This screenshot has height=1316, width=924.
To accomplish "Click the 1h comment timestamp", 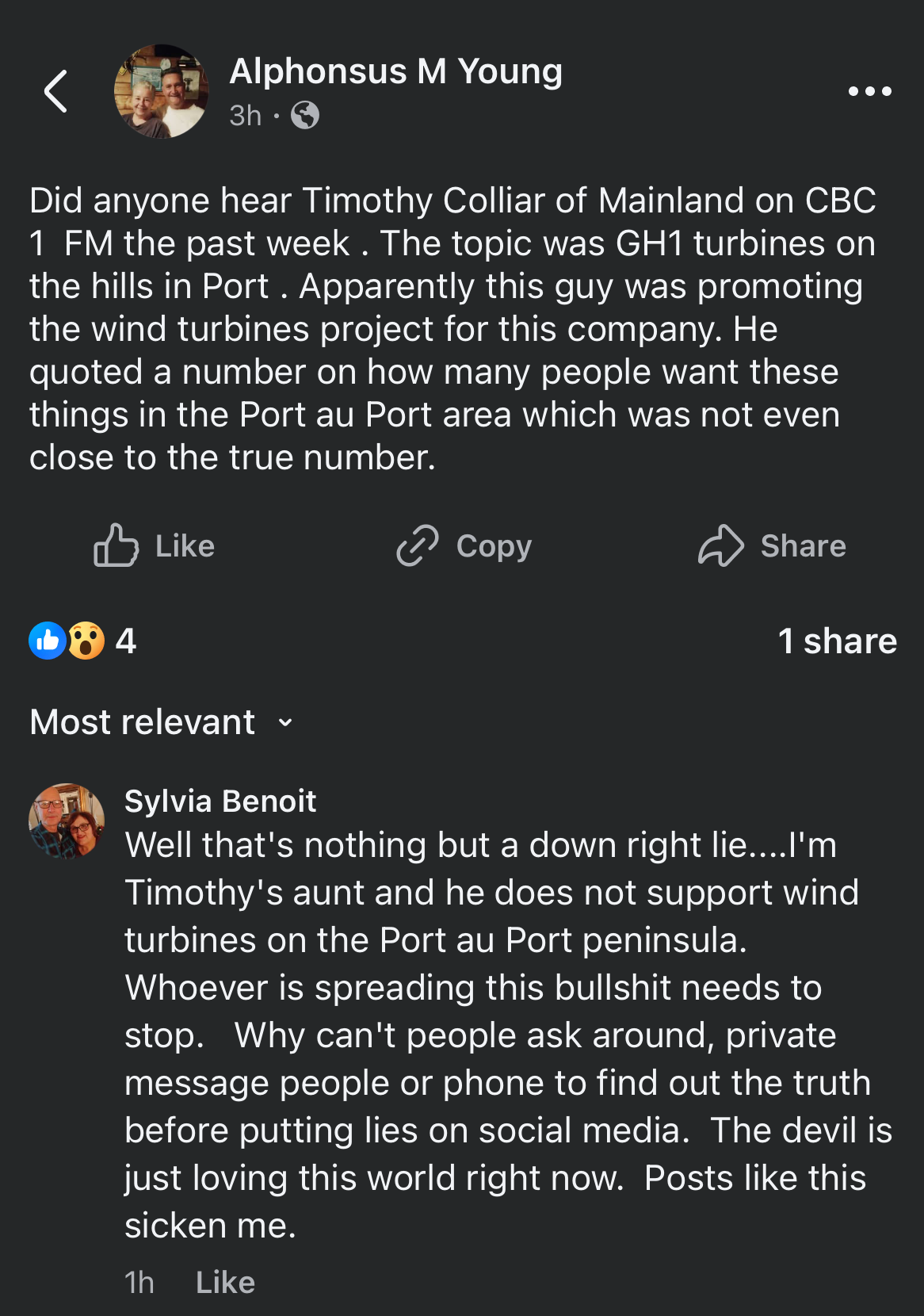I will coord(139,1282).
